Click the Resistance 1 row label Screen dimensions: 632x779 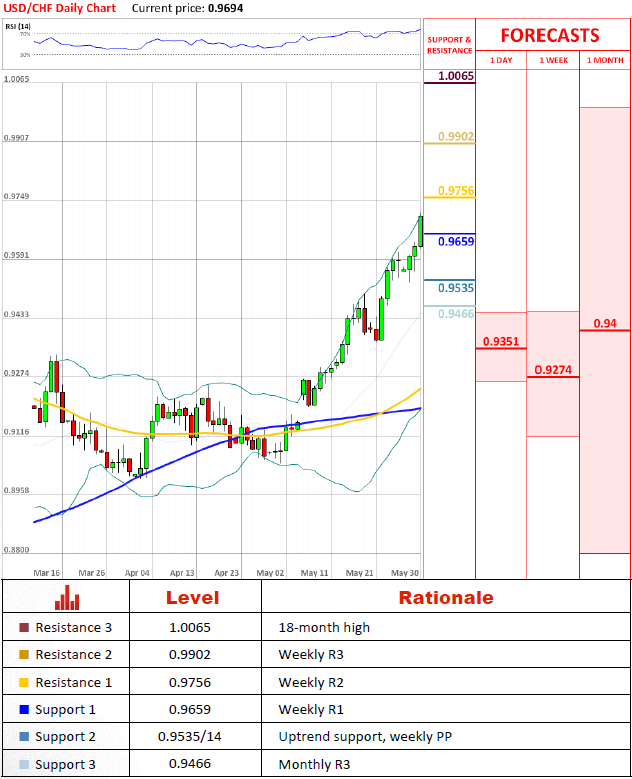tap(74, 682)
